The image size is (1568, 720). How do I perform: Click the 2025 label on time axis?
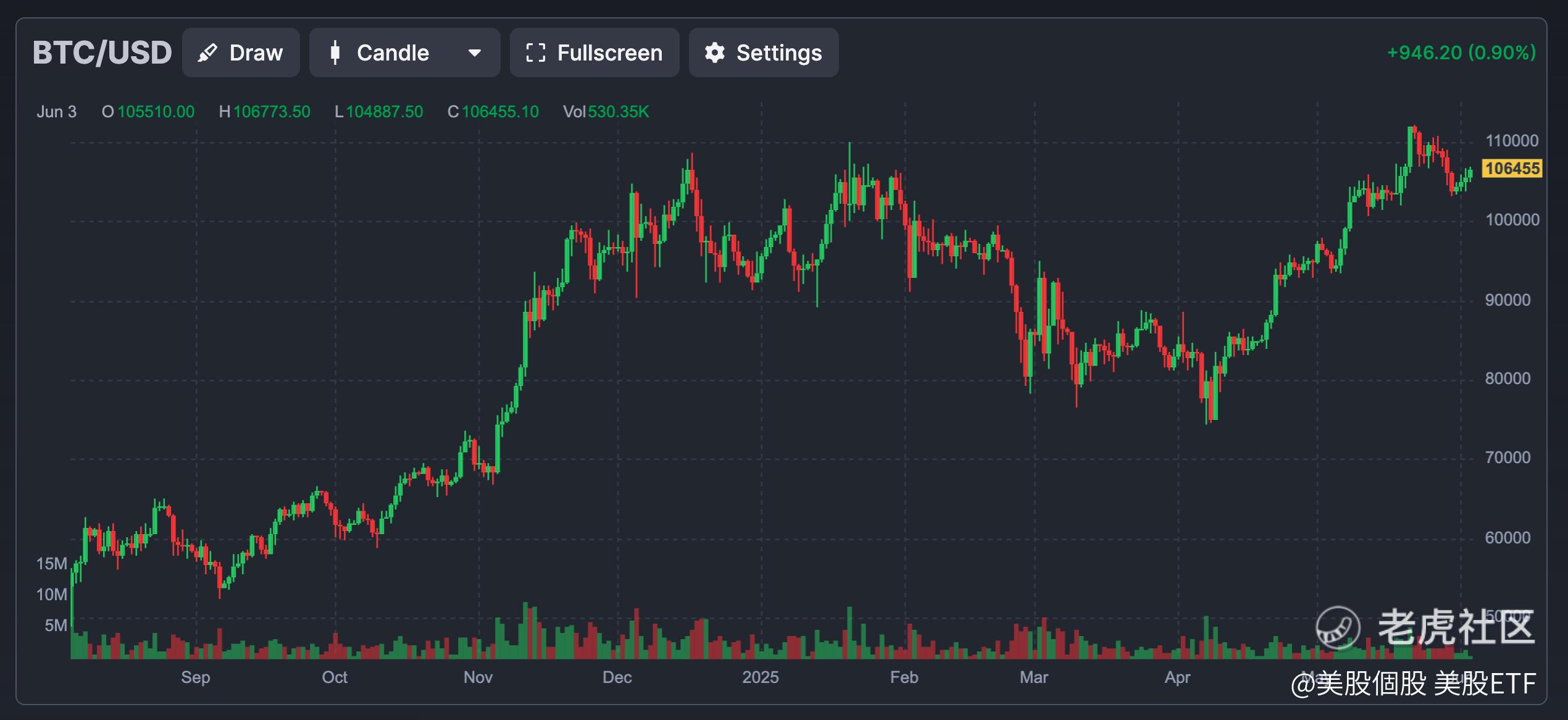(760, 677)
